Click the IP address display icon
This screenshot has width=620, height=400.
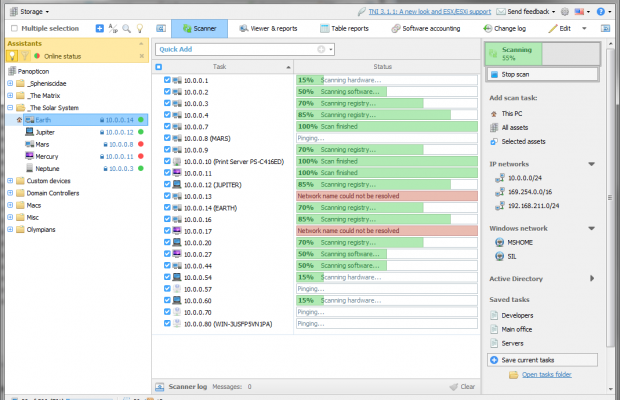[113, 29]
